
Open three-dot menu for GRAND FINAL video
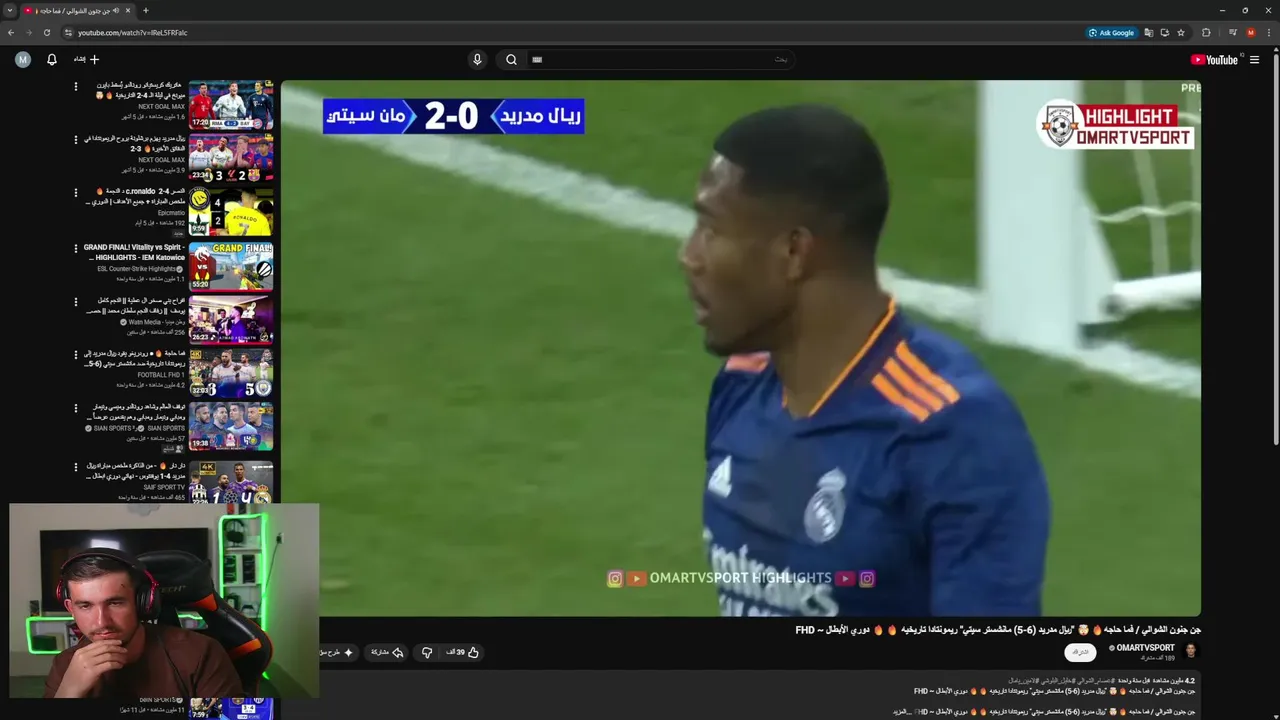[x=75, y=248]
